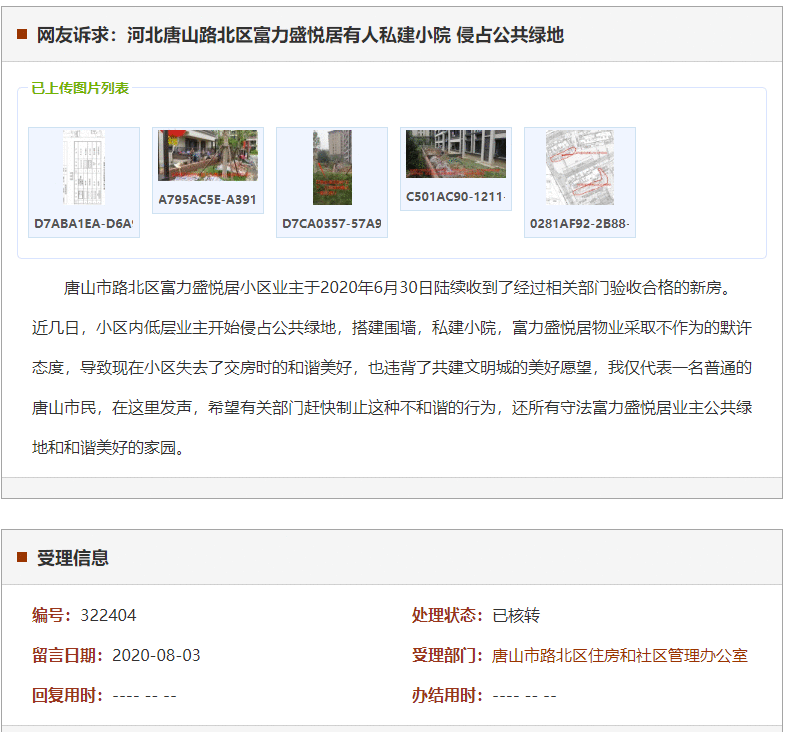Image resolution: width=787 pixels, height=732 pixels.
Task: Click the 受理信息 section heading
Action: [x=73, y=558]
